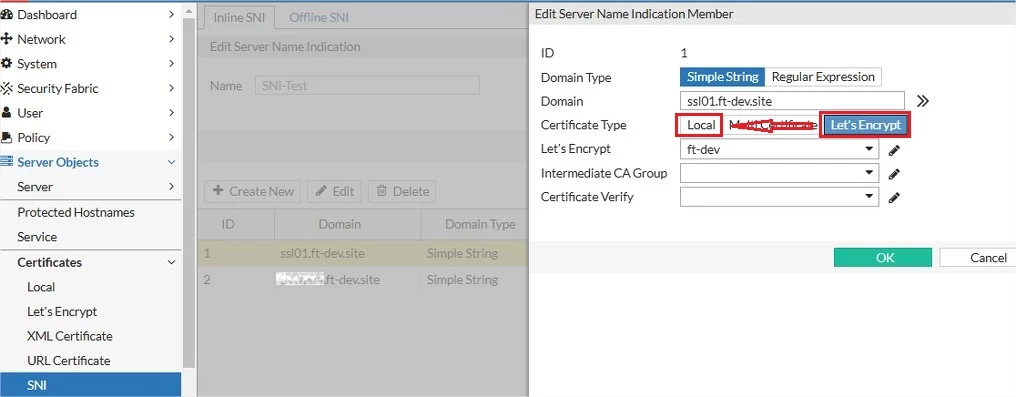Viewport: 1016px width, 397px height.
Task: Expand the Dashboard menu chevron
Action: click(171, 14)
